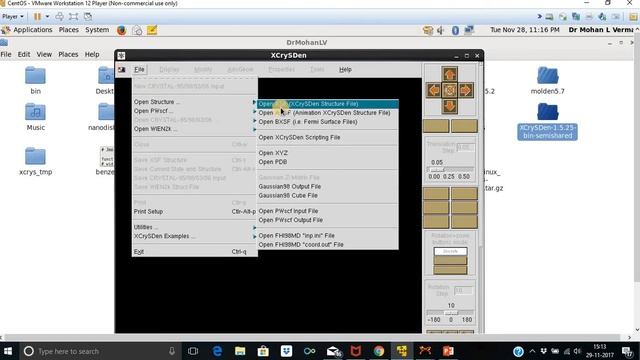This screenshot has width=640, height=360.
Task: Choose Open XCrySDen Scripting File
Action: 328,137
